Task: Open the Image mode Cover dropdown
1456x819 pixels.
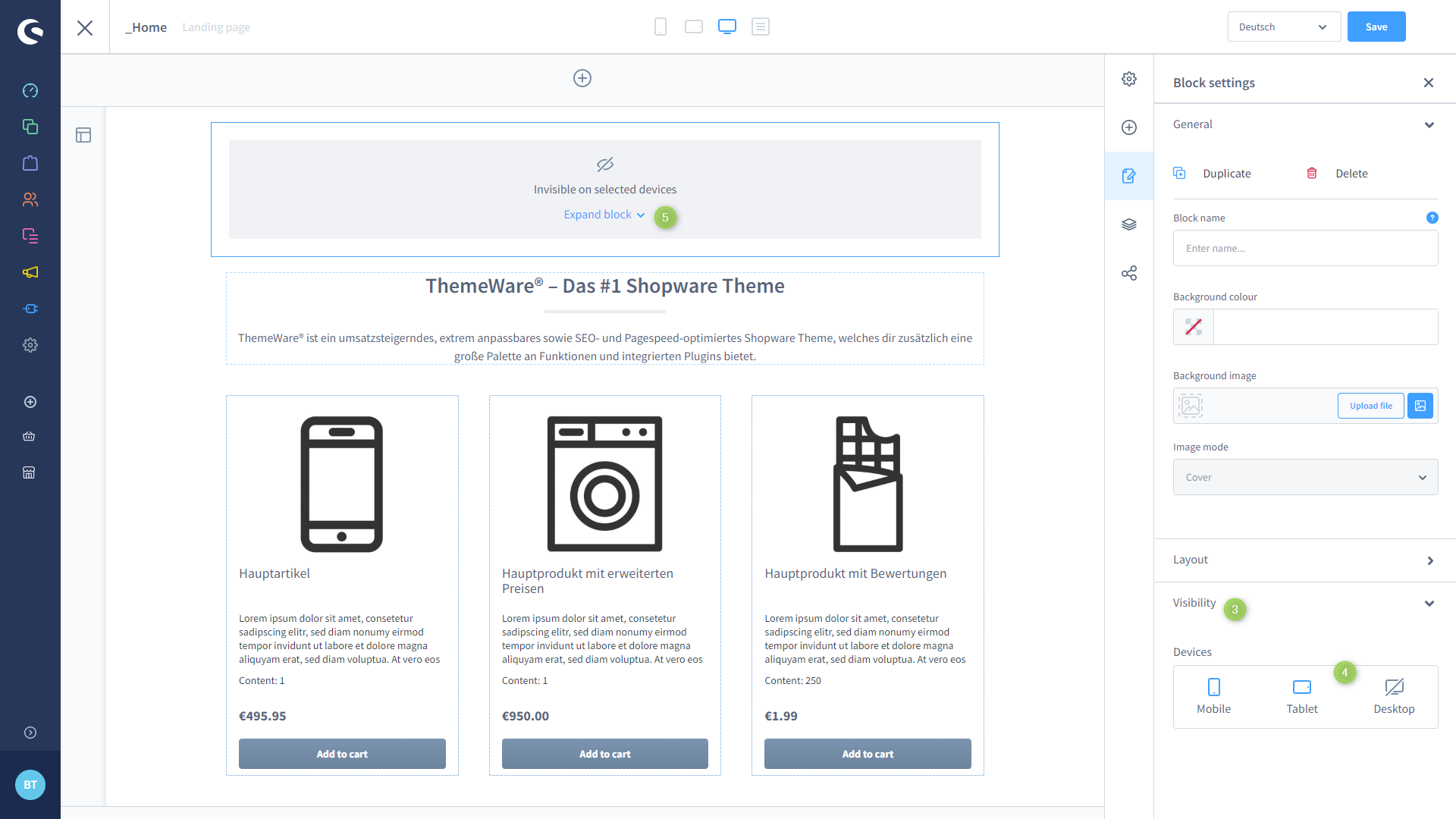Action: click(1306, 477)
